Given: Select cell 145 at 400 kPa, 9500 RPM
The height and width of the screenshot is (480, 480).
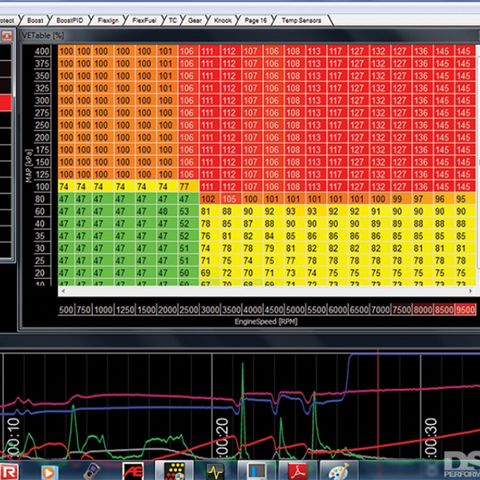Looking at the screenshot, I should click(464, 51).
